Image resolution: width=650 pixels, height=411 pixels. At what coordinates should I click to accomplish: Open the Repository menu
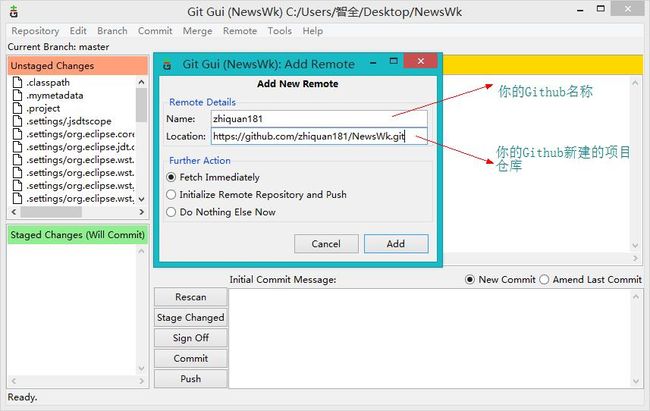coord(35,31)
